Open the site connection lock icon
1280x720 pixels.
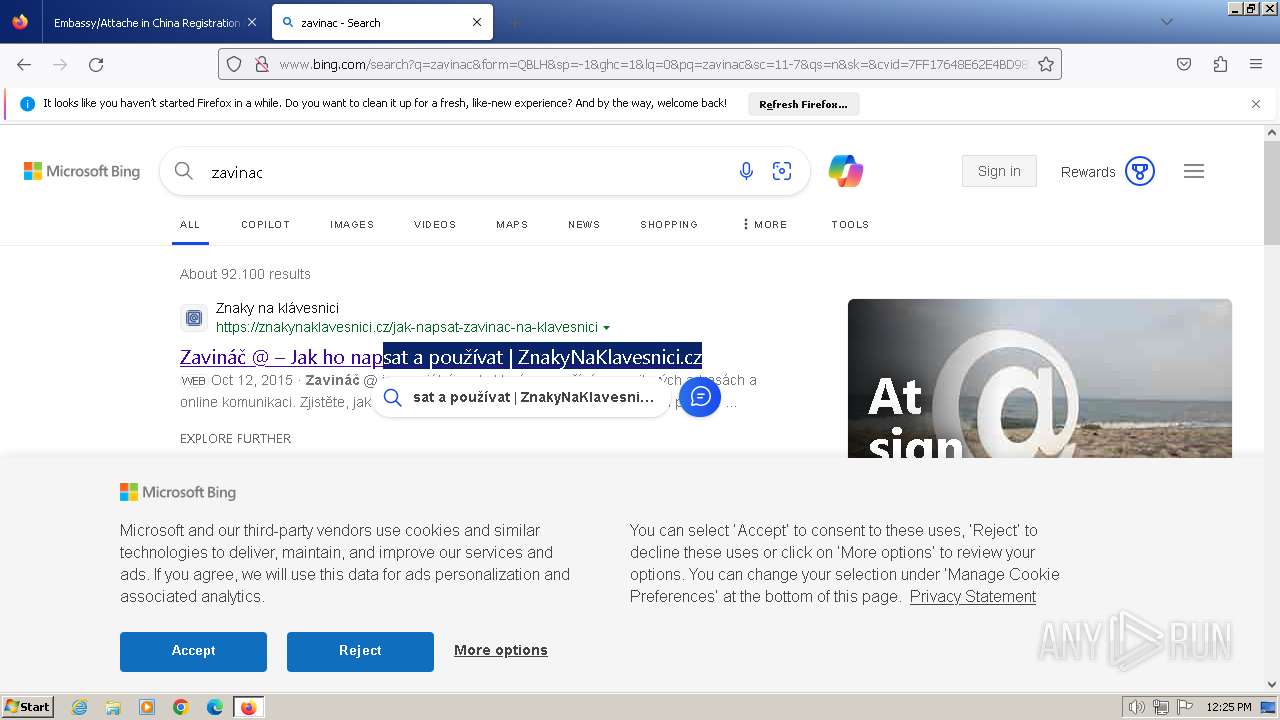click(261, 64)
